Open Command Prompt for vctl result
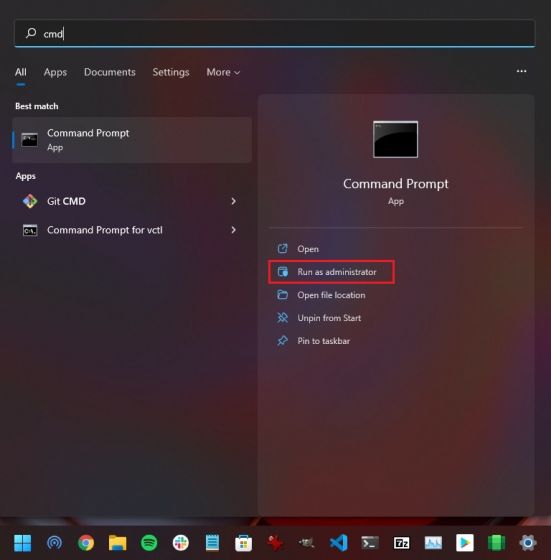 pyautogui.click(x=132, y=230)
